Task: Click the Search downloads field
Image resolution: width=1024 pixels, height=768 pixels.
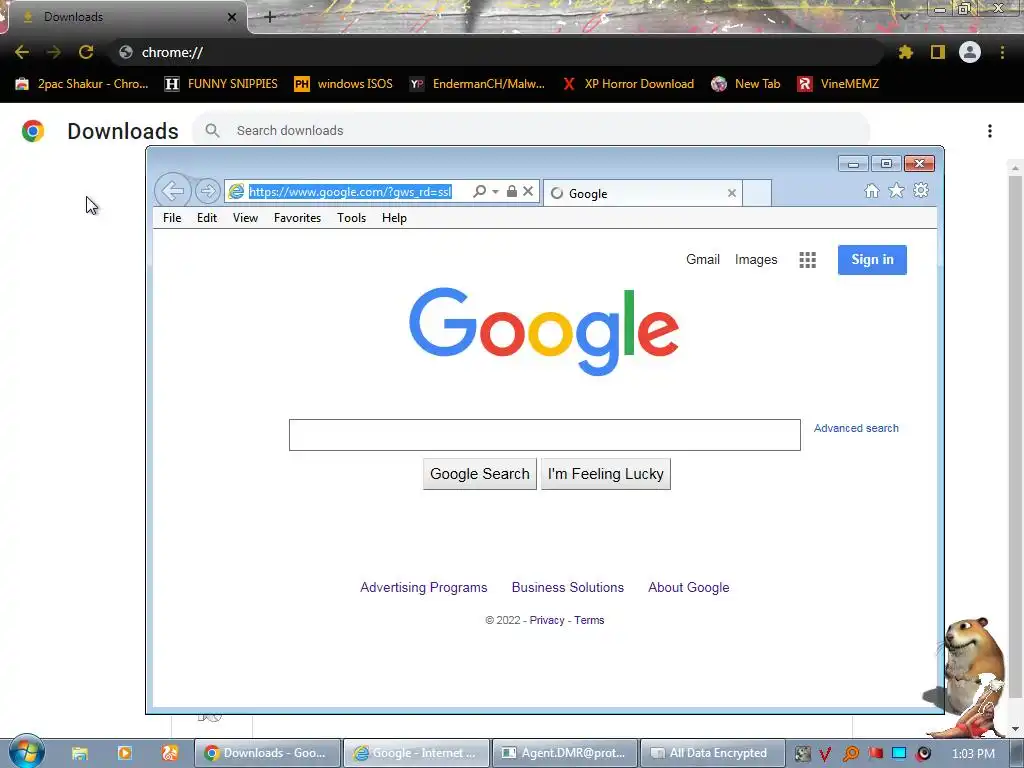Action: click(x=530, y=131)
